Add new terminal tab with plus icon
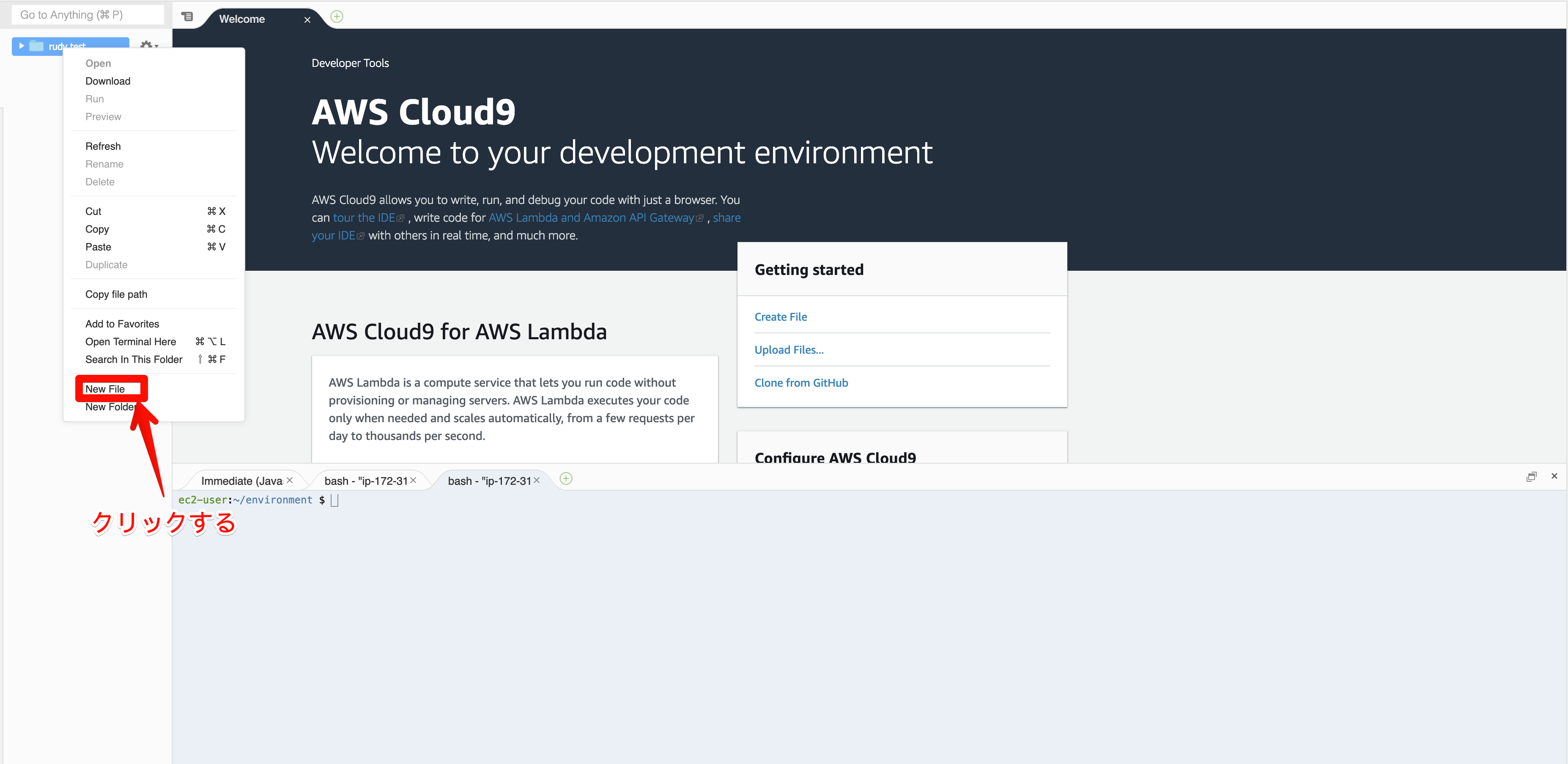Screen dimensions: 1568x764 (565, 478)
